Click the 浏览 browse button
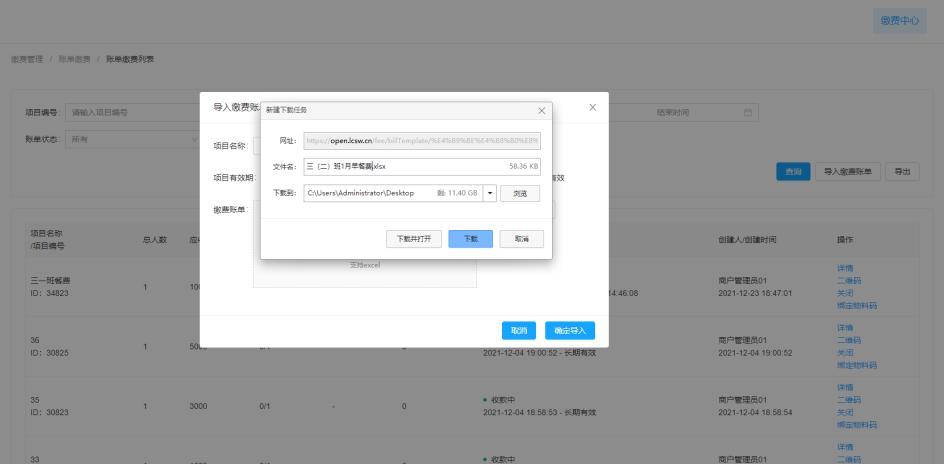This screenshot has width=944, height=464. 520,193
